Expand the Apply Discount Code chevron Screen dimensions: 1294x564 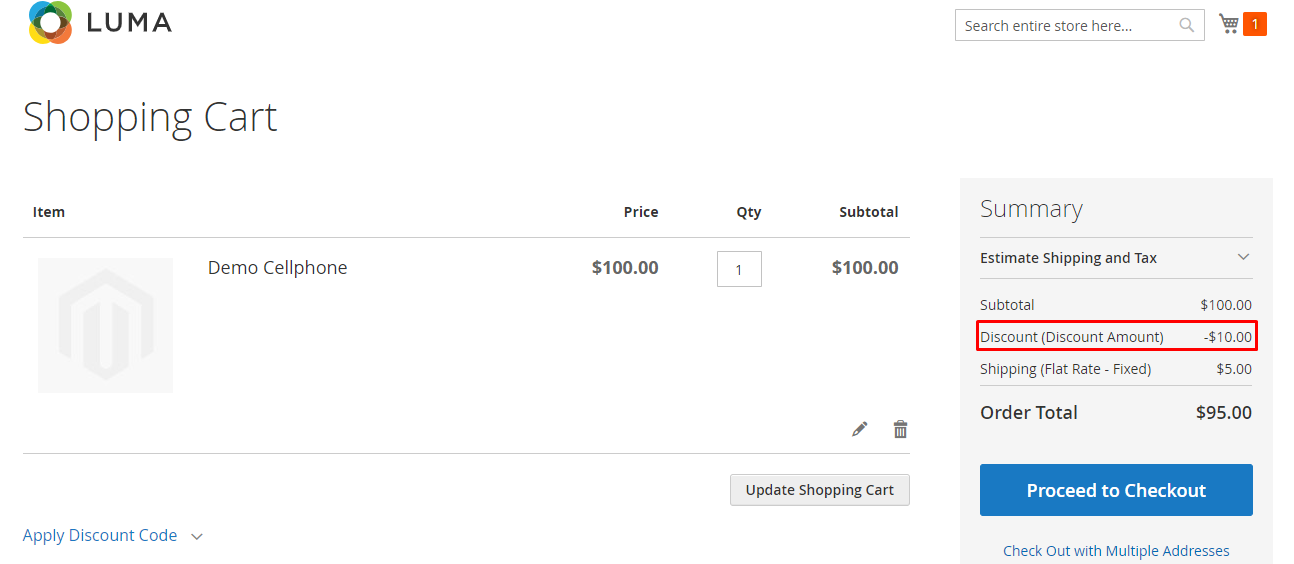click(197, 537)
